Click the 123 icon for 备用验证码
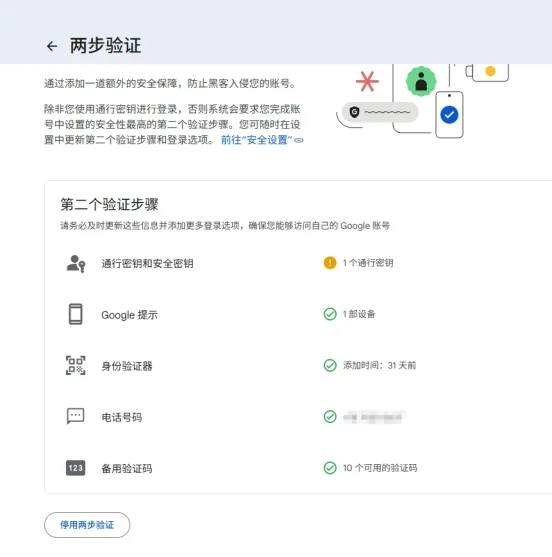The image size is (552, 557). 76,468
